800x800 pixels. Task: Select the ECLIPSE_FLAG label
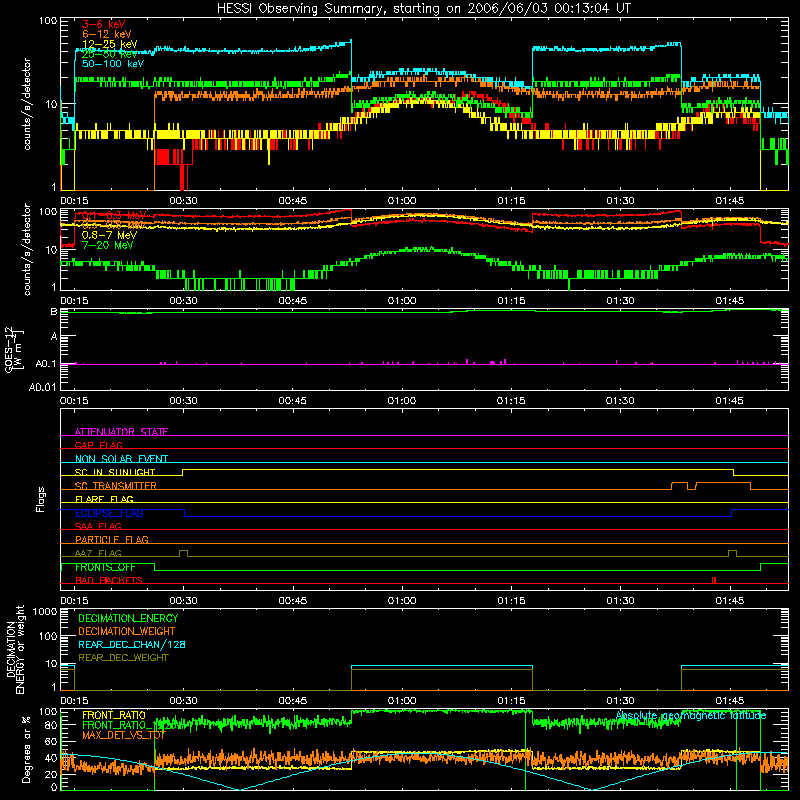coord(109,513)
